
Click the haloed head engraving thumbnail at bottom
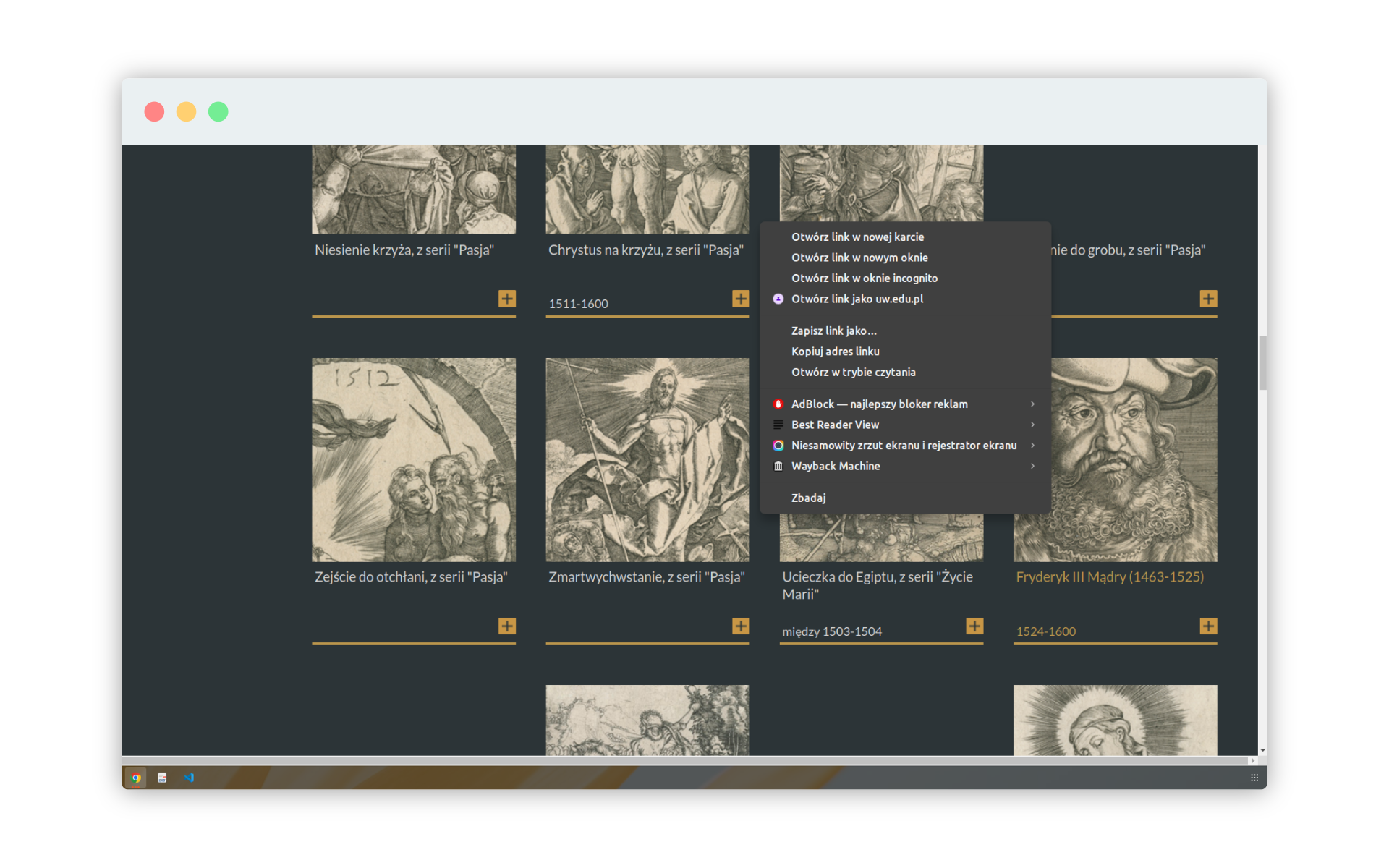[1115, 720]
